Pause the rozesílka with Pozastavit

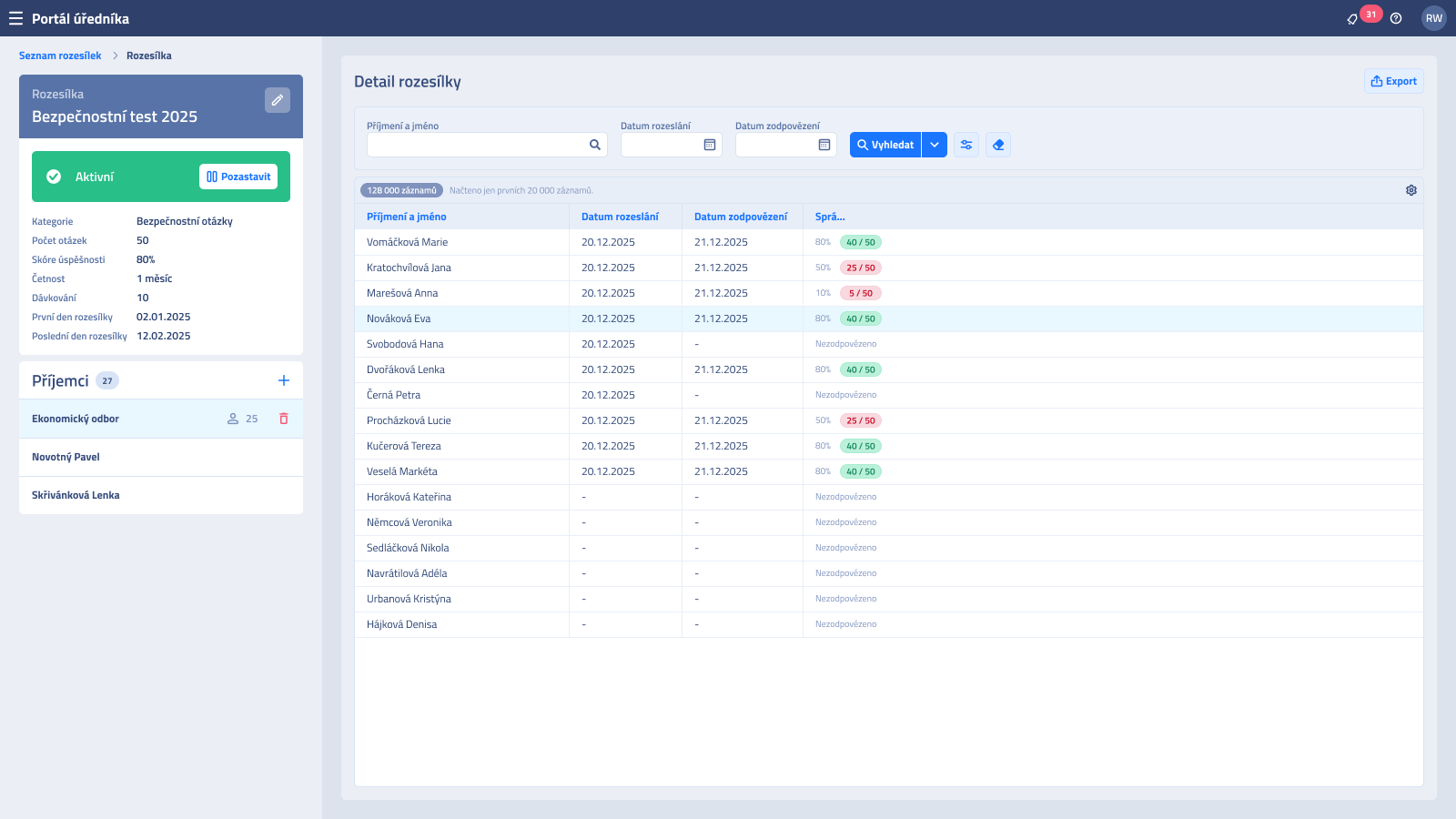(x=238, y=177)
